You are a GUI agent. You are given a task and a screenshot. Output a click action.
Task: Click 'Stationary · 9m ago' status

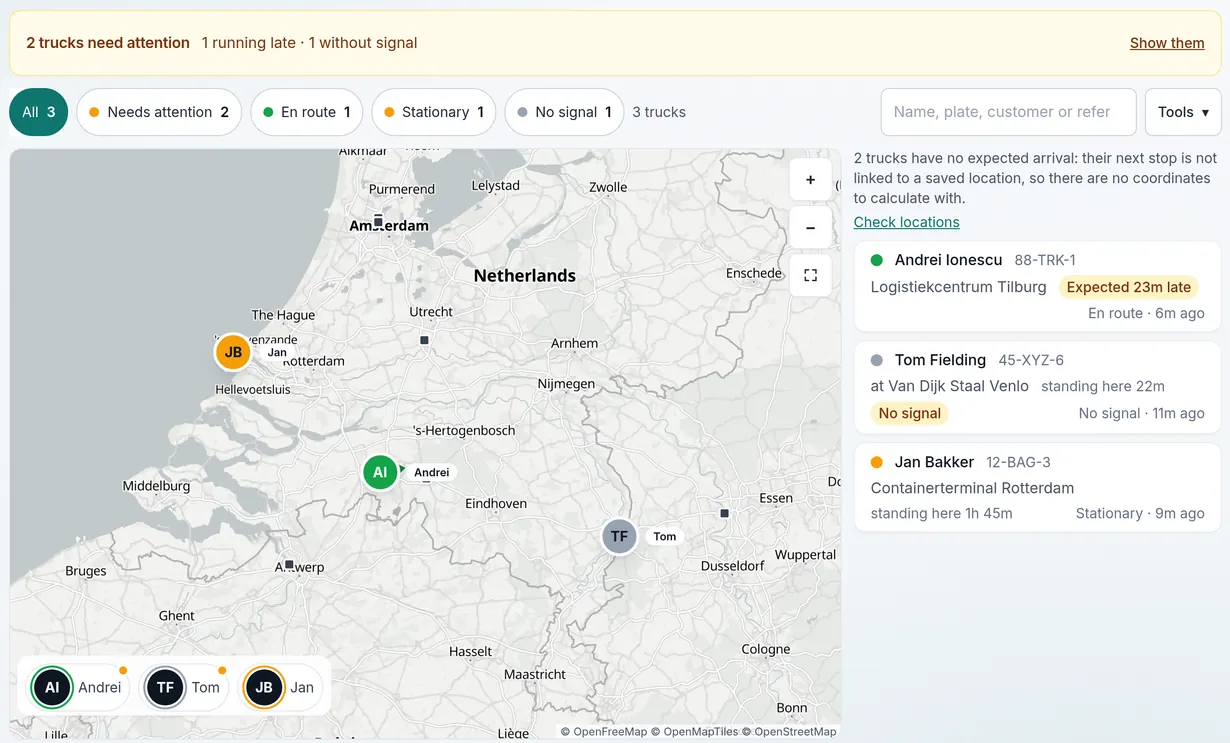1140,513
